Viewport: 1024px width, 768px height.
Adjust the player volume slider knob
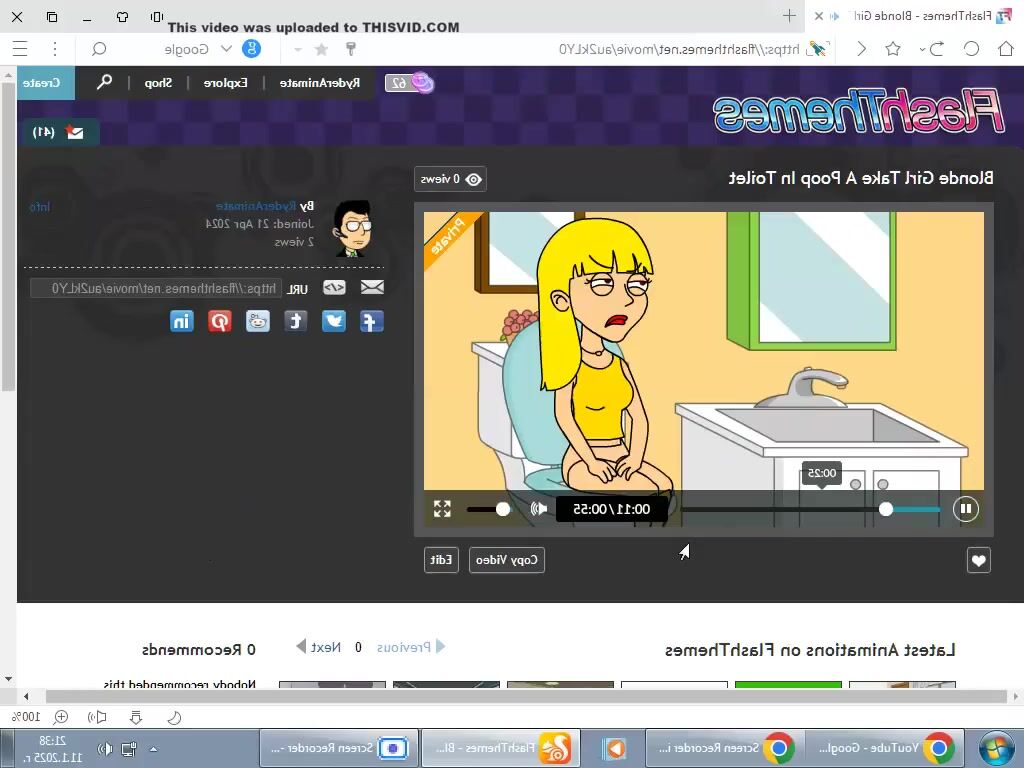point(503,509)
